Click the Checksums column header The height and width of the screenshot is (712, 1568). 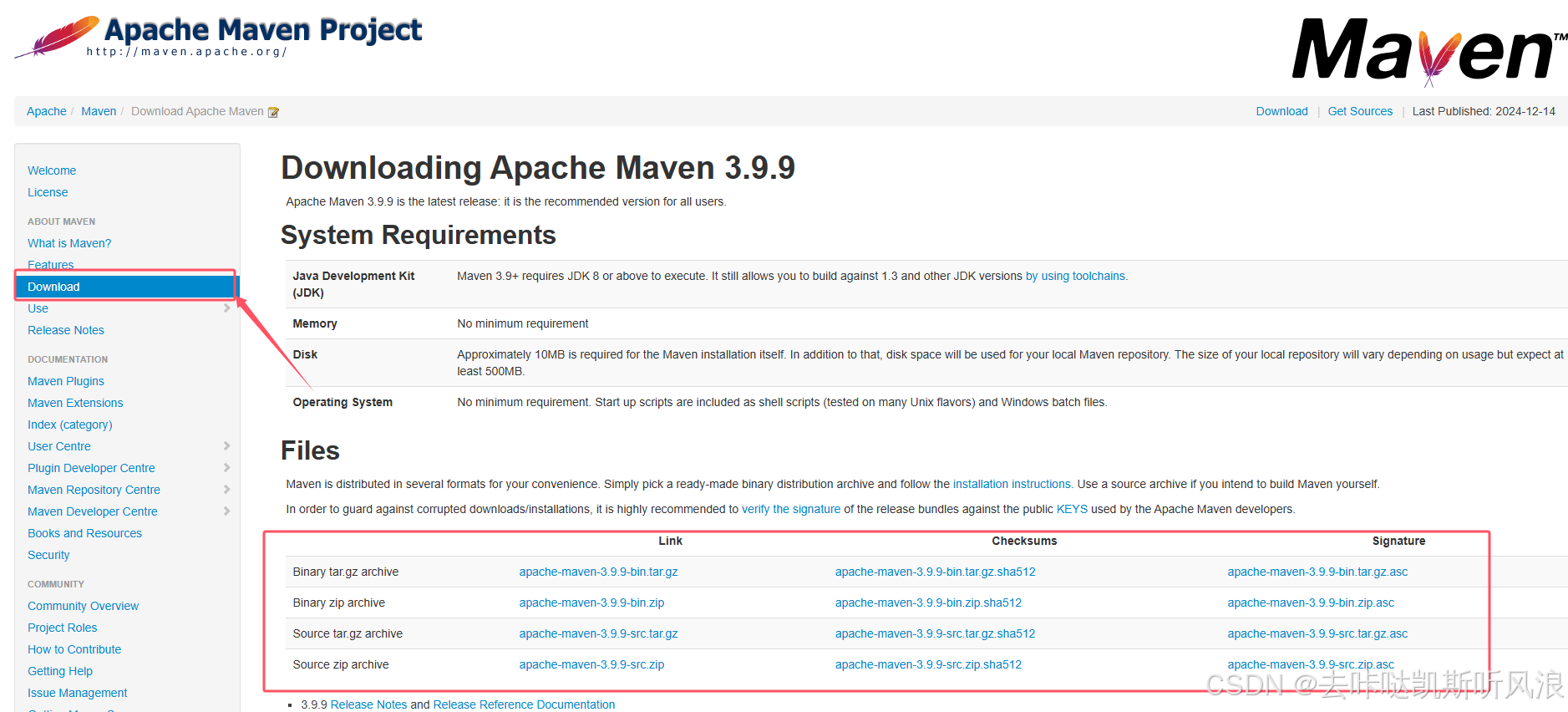1024,541
